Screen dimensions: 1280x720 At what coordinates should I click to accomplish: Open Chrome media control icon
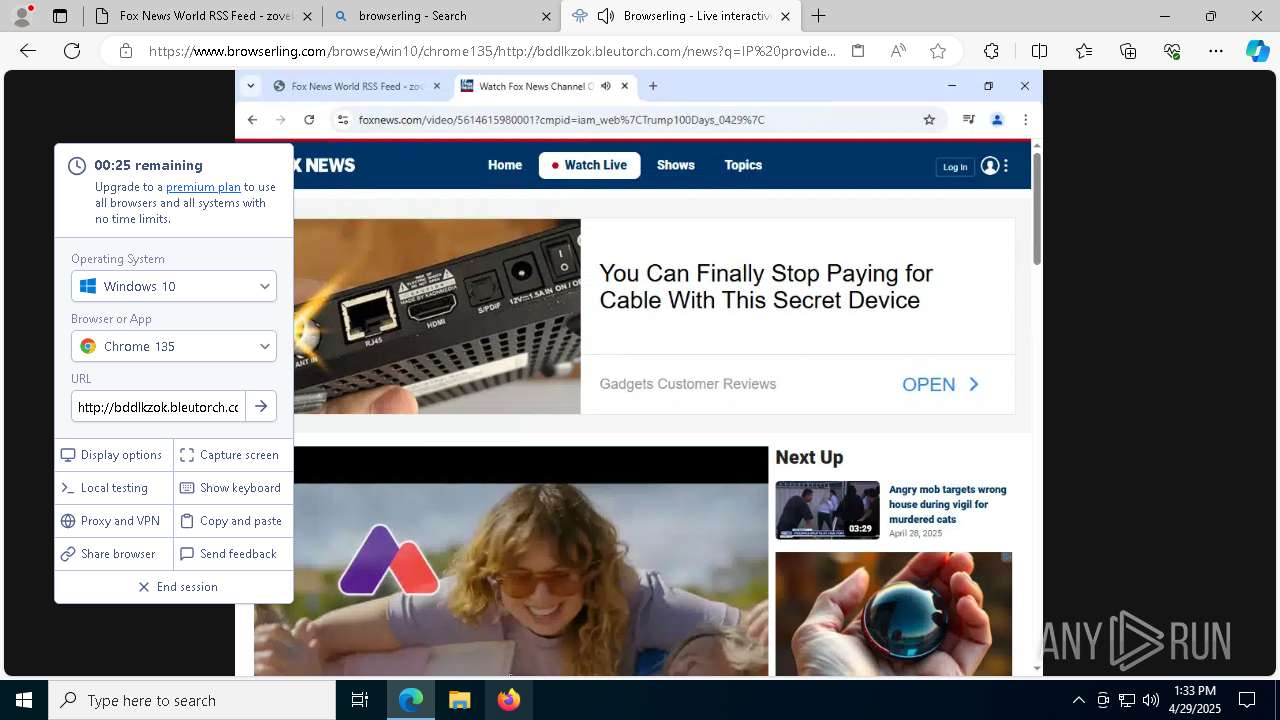968,120
